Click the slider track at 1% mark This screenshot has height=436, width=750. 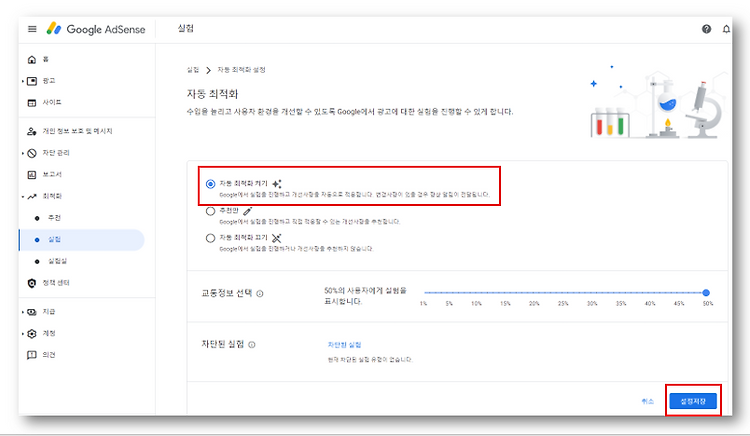coord(424,293)
